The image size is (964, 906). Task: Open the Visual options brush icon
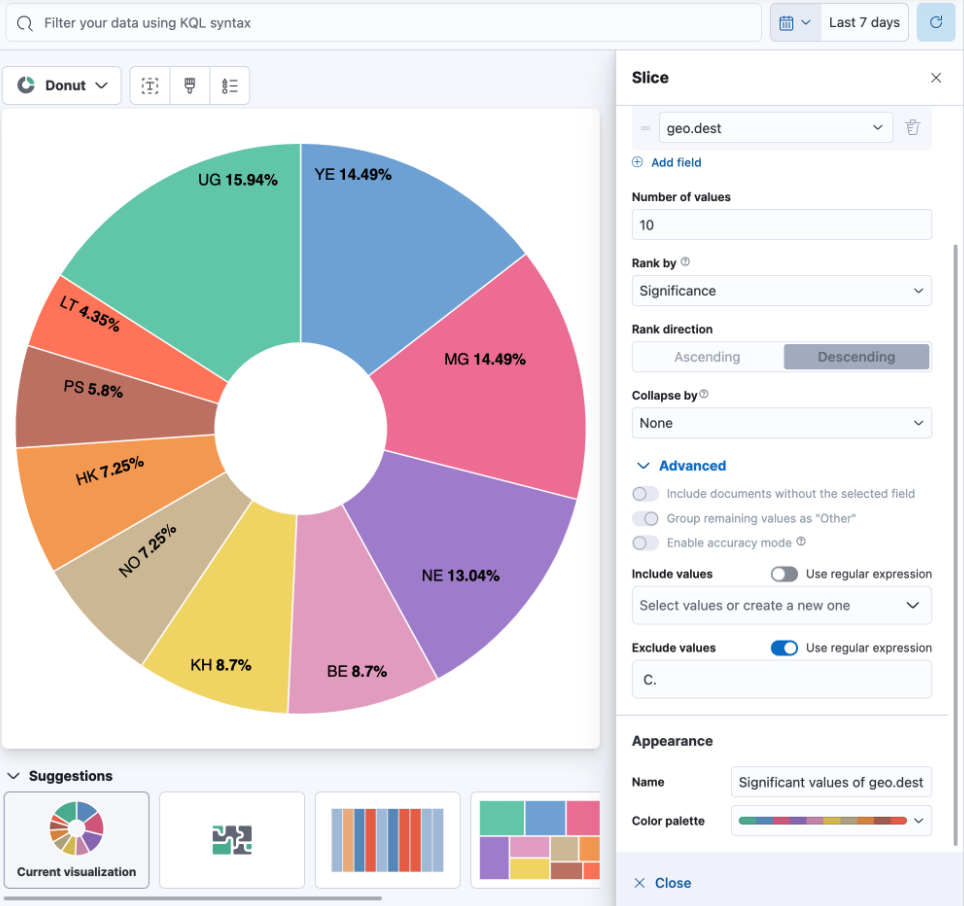click(x=190, y=85)
